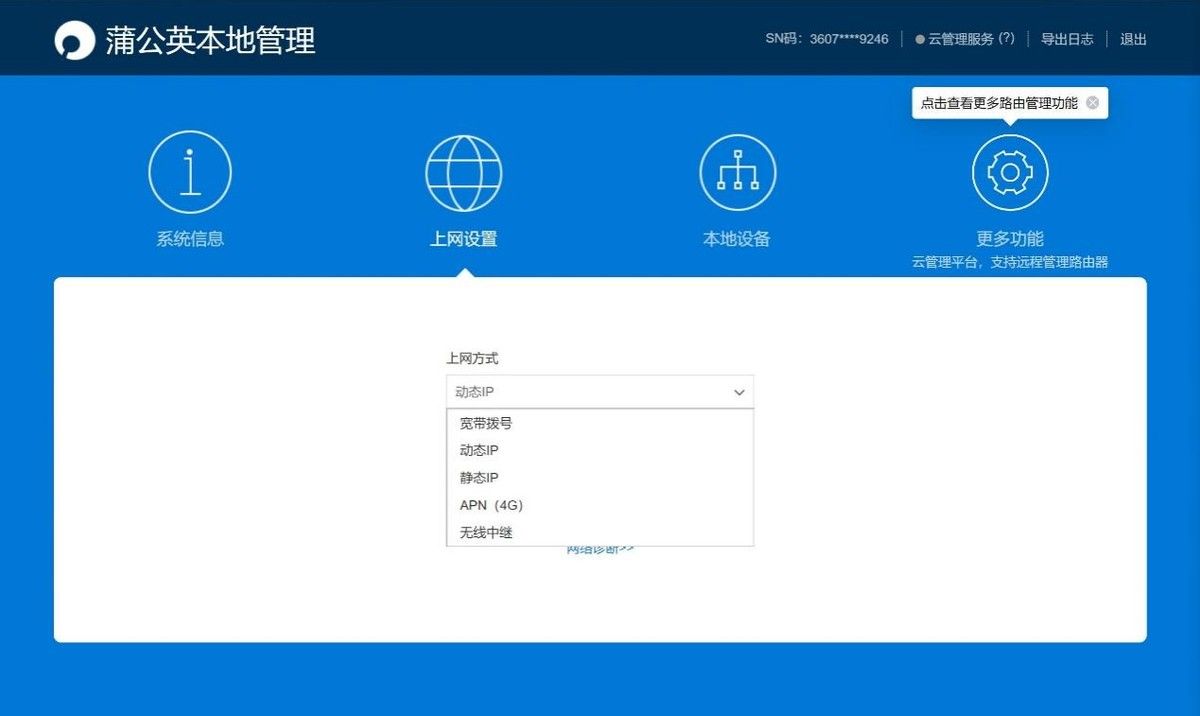1200x716 pixels.
Task: Click the globe icon for 上网设置
Action: point(464,172)
